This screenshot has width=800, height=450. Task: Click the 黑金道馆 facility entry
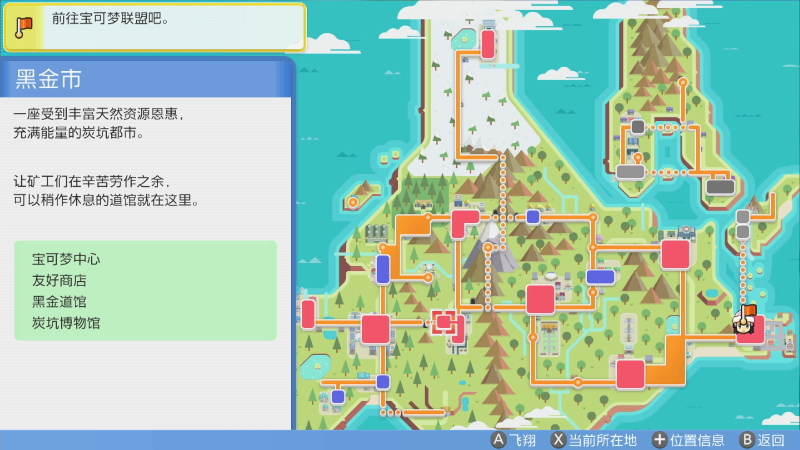tap(59, 302)
